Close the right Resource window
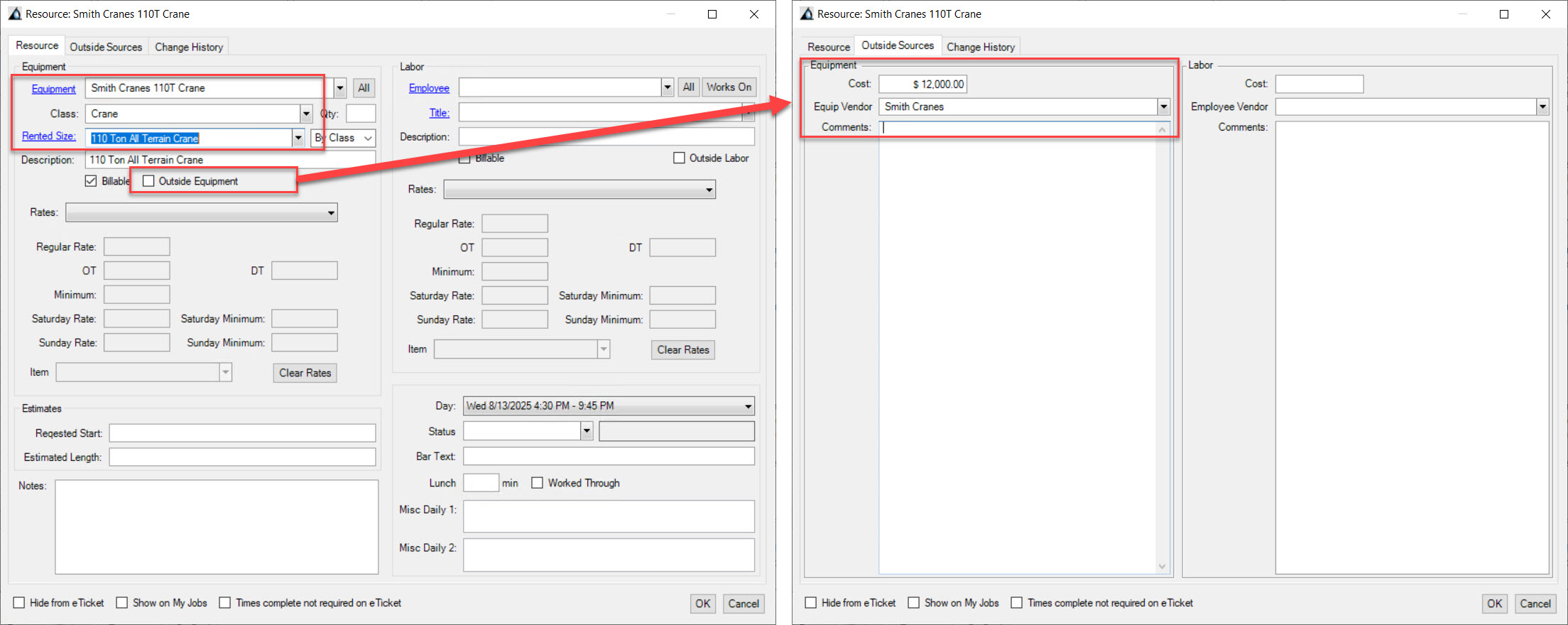1568x625 pixels. click(1546, 14)
